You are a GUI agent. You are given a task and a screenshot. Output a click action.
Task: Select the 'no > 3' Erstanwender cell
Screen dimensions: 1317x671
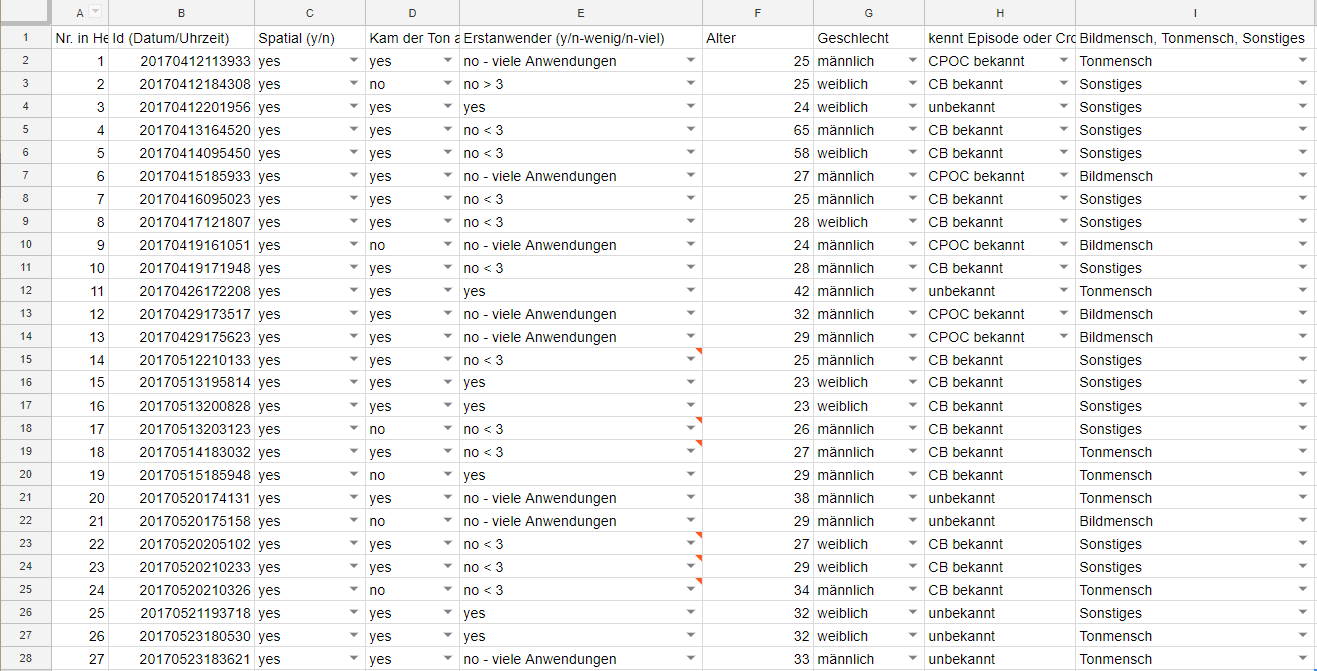click(x=581, y=84)
